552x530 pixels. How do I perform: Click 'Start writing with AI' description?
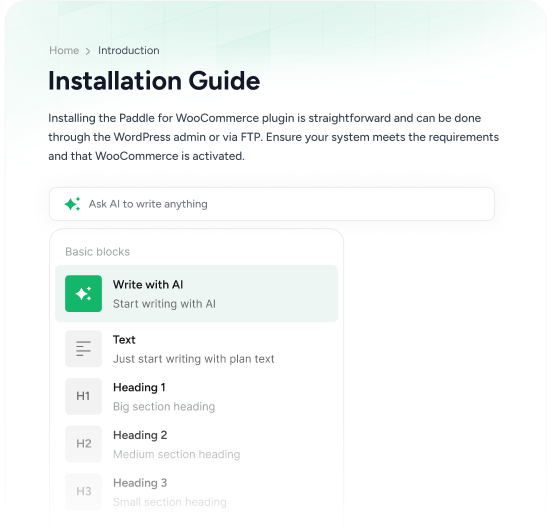click(x=164, y=304)
